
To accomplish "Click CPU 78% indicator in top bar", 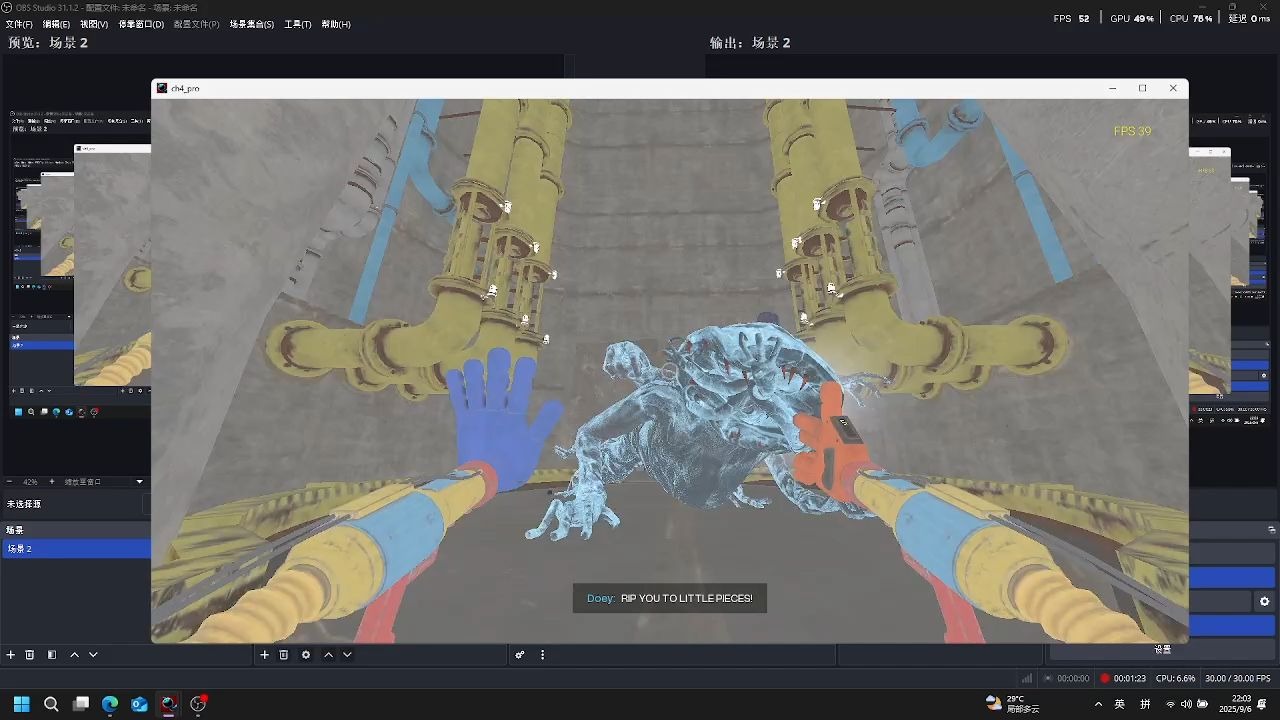I will coord(1191,19).
